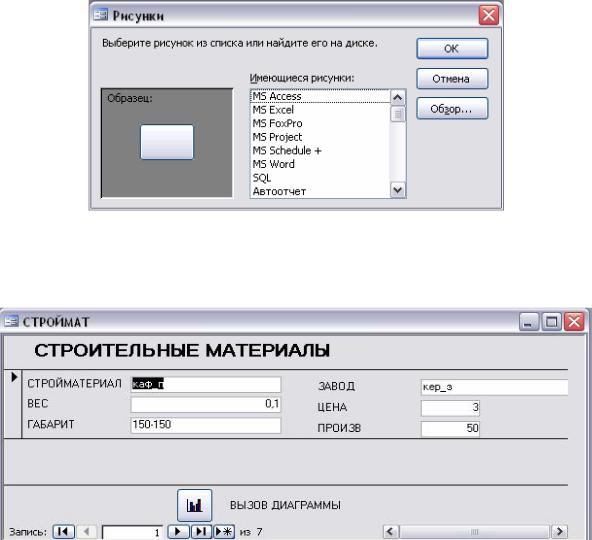Click the ЦЕНА label
Viewport: 592px width, 540px height.
(x=332, y=407)
